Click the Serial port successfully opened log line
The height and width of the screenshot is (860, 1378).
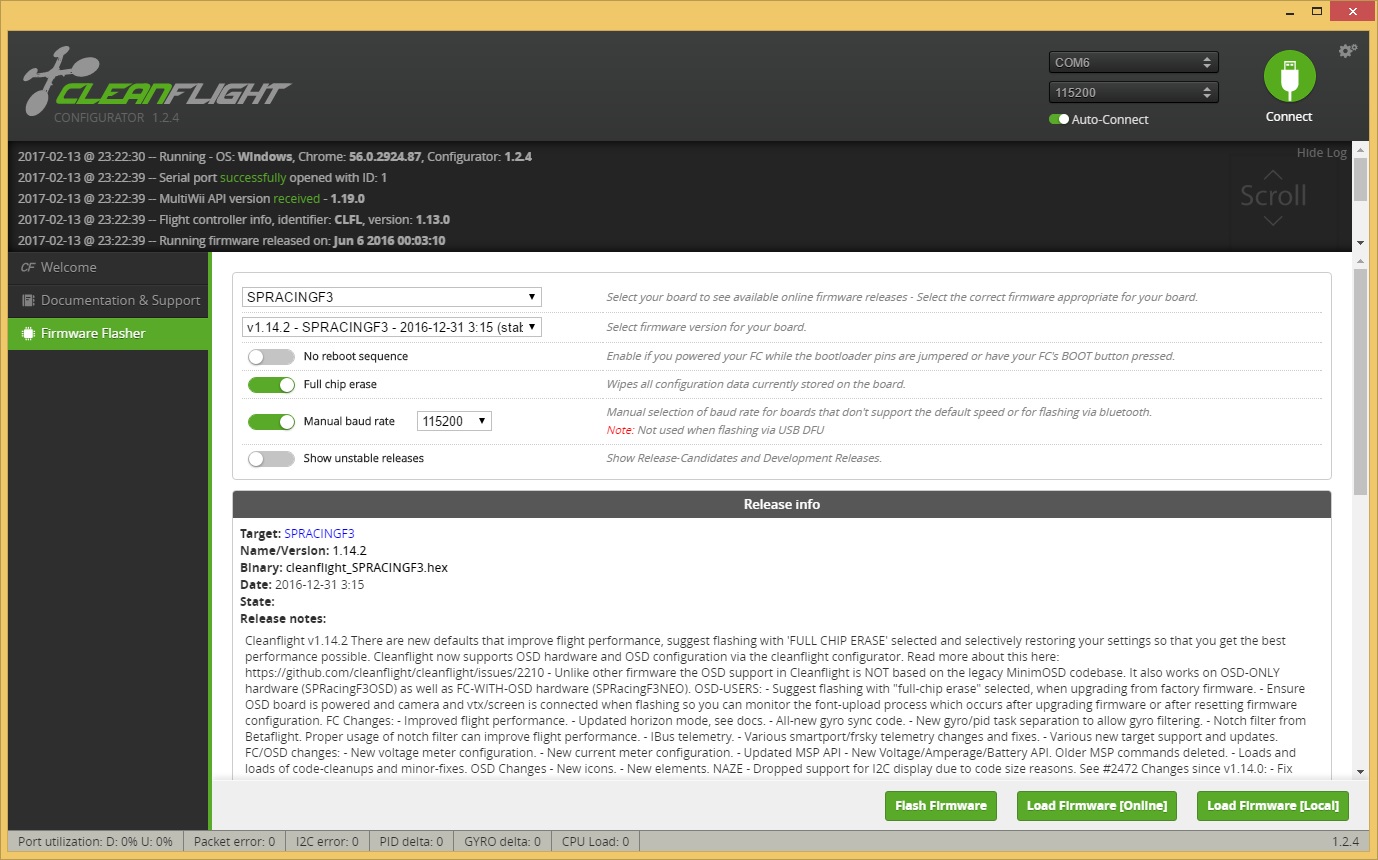click(202, 177)
